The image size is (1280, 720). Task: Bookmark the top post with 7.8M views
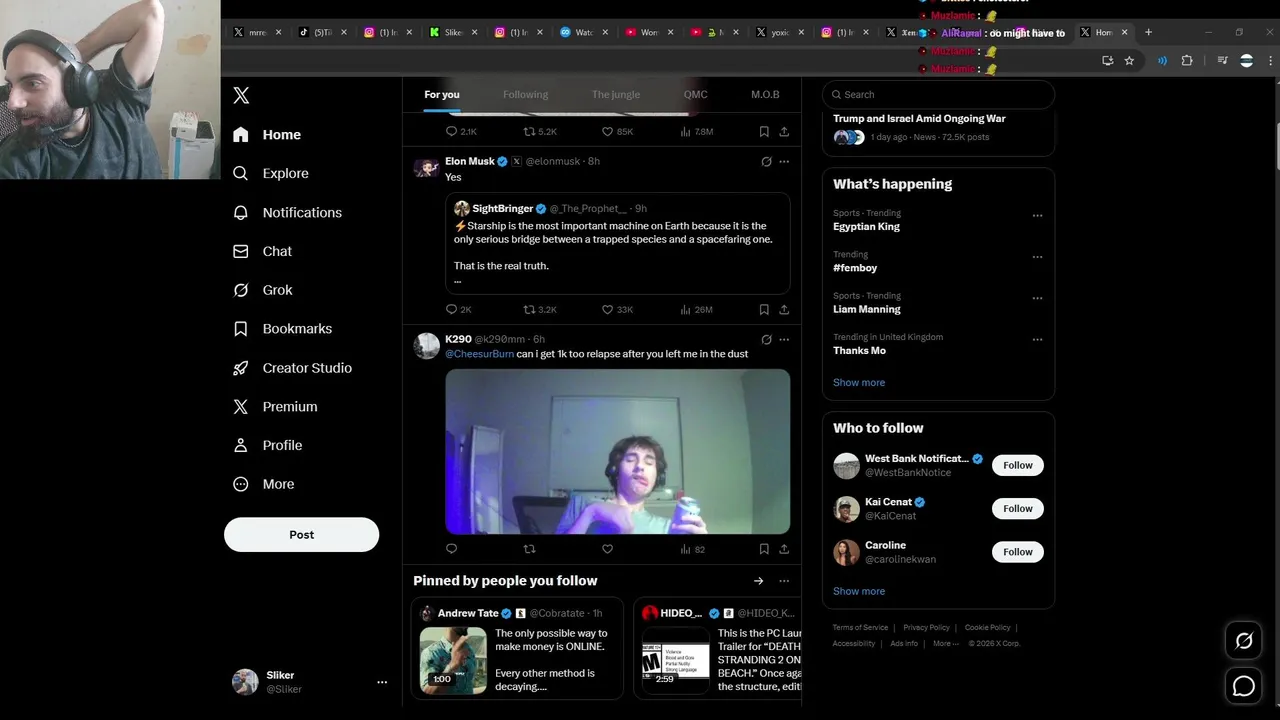[x=764, y=132]
